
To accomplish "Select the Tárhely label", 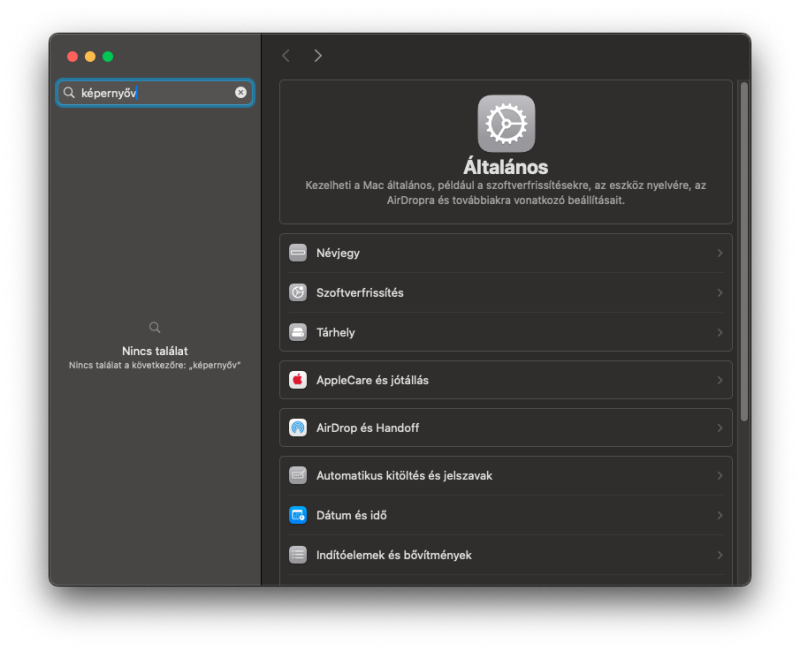I will [x=335, y=333].
